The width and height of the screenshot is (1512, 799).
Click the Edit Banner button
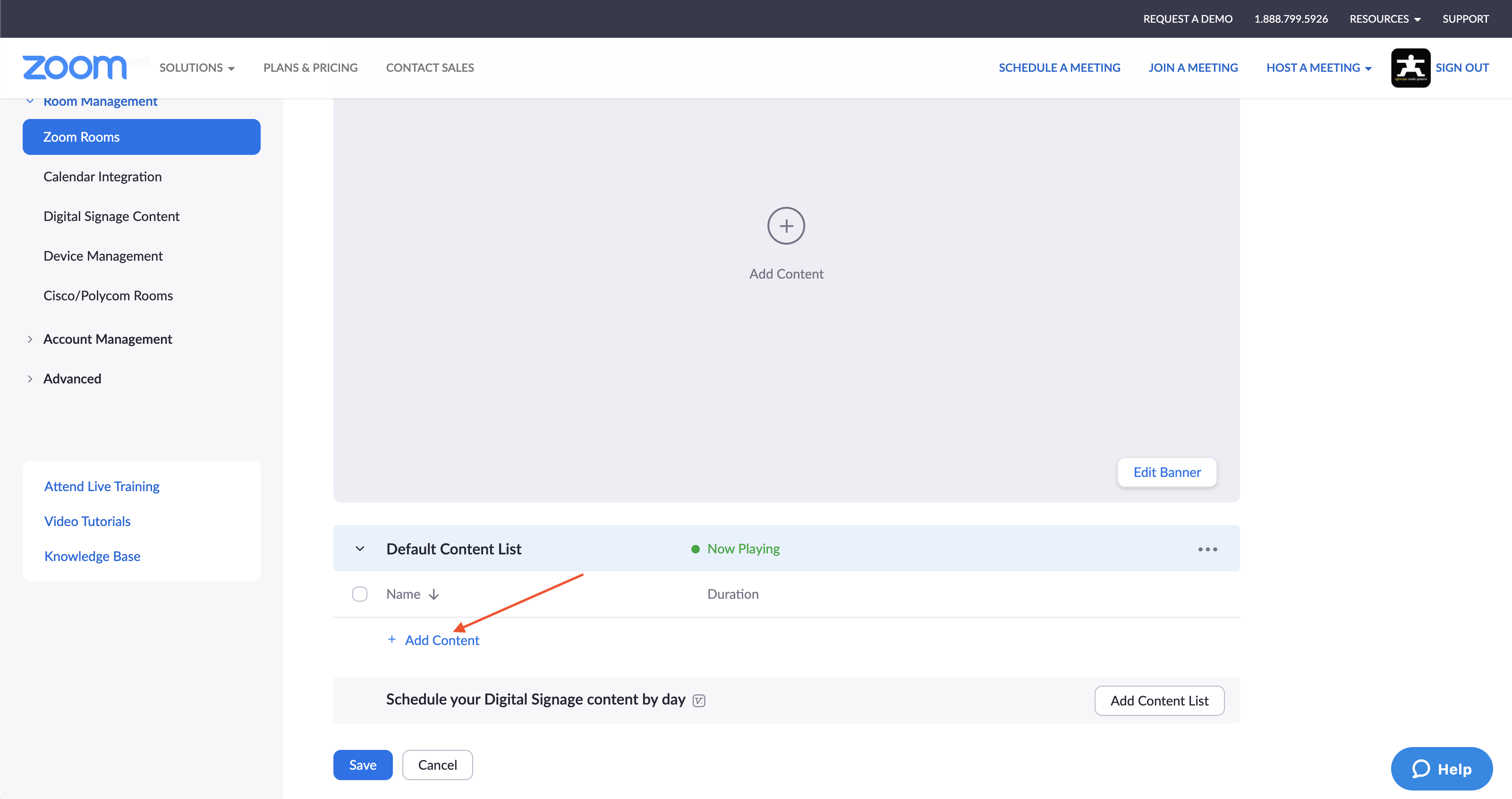(1167, 472)
